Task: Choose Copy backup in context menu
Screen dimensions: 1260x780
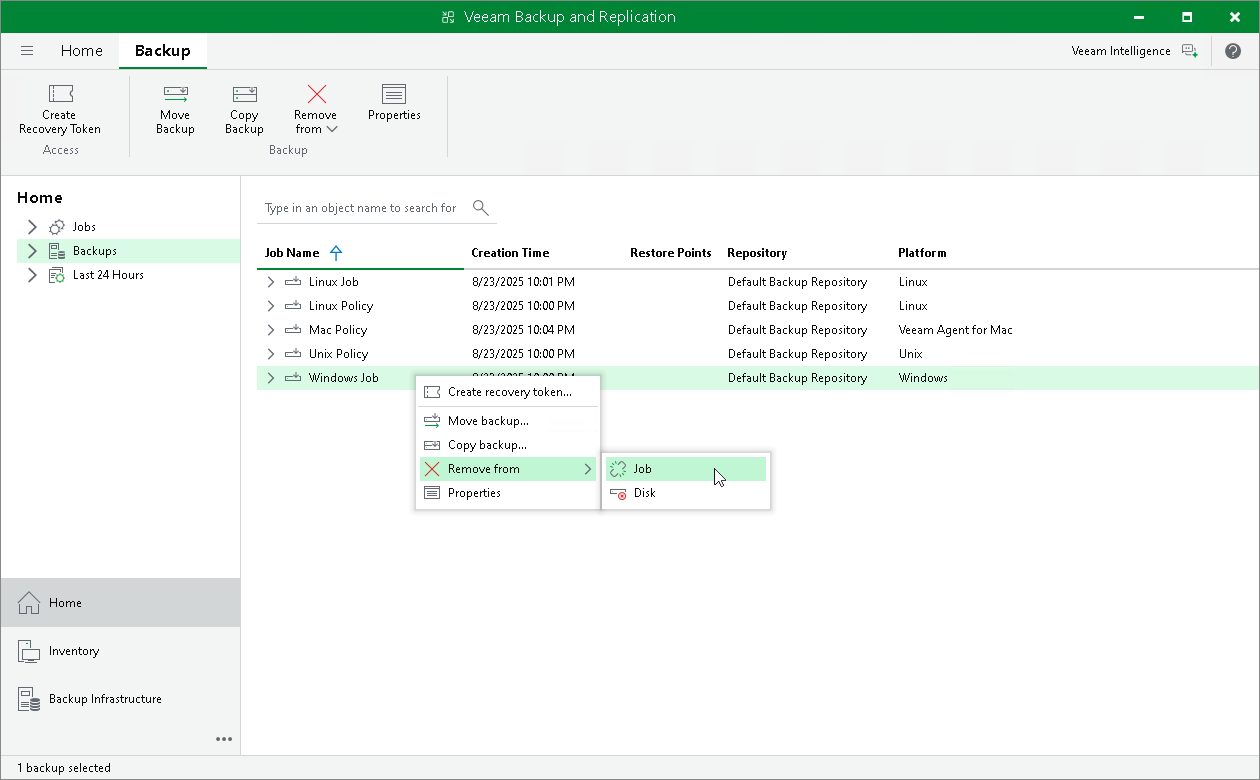Action: pos(508,445)
